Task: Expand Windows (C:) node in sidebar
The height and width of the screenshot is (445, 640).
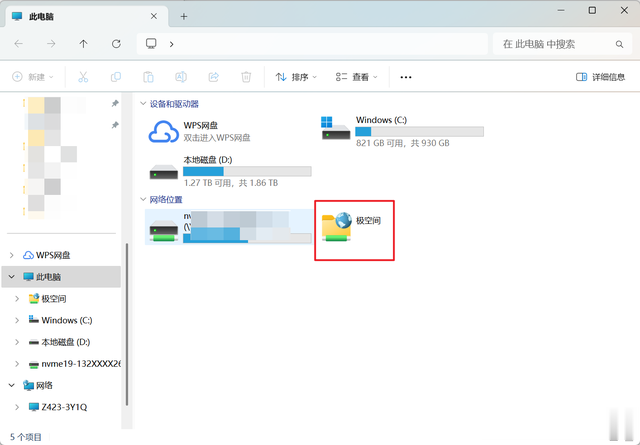Action: (x=17, y=320)
